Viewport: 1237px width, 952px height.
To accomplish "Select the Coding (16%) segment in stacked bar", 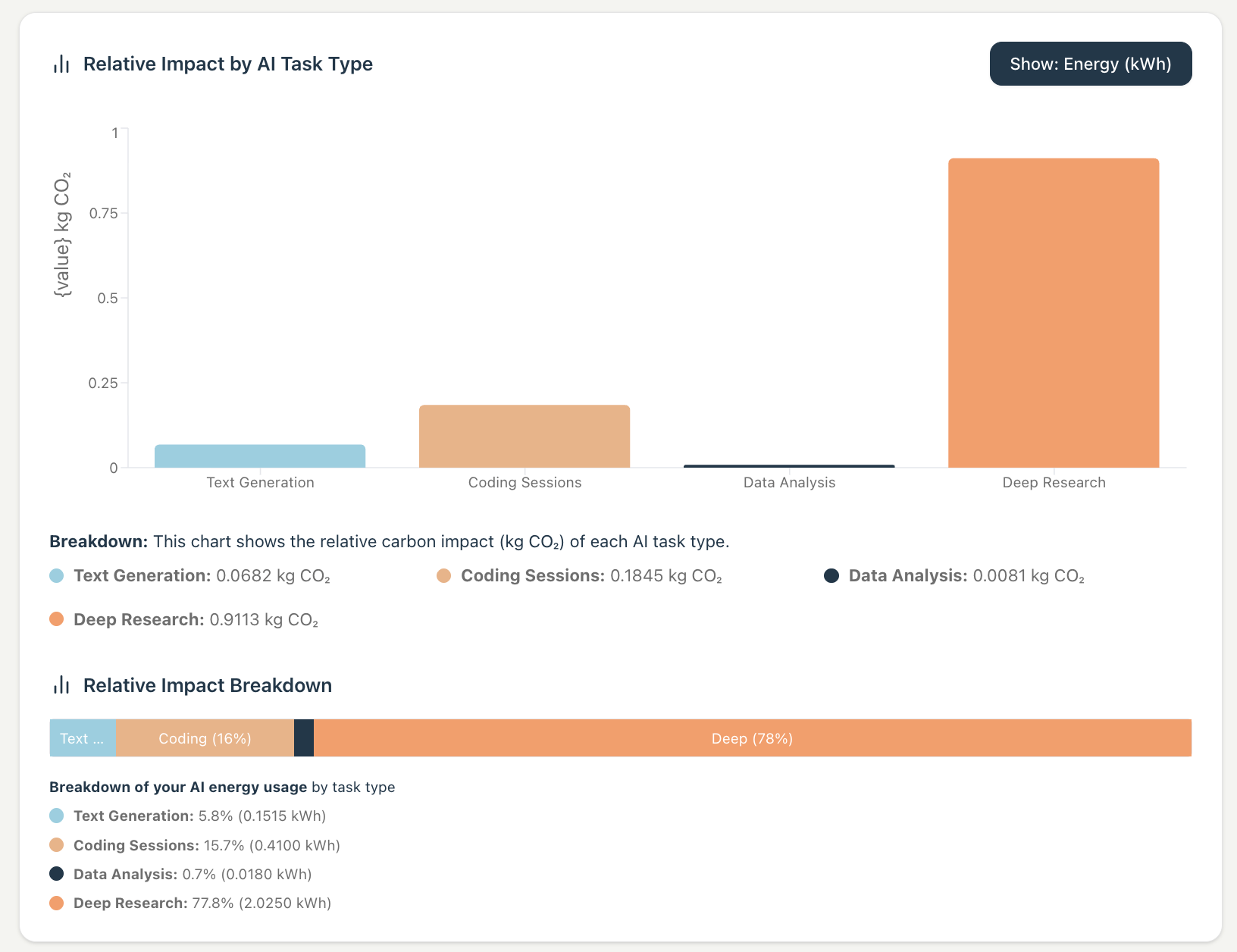I will (x=205, y=738).
